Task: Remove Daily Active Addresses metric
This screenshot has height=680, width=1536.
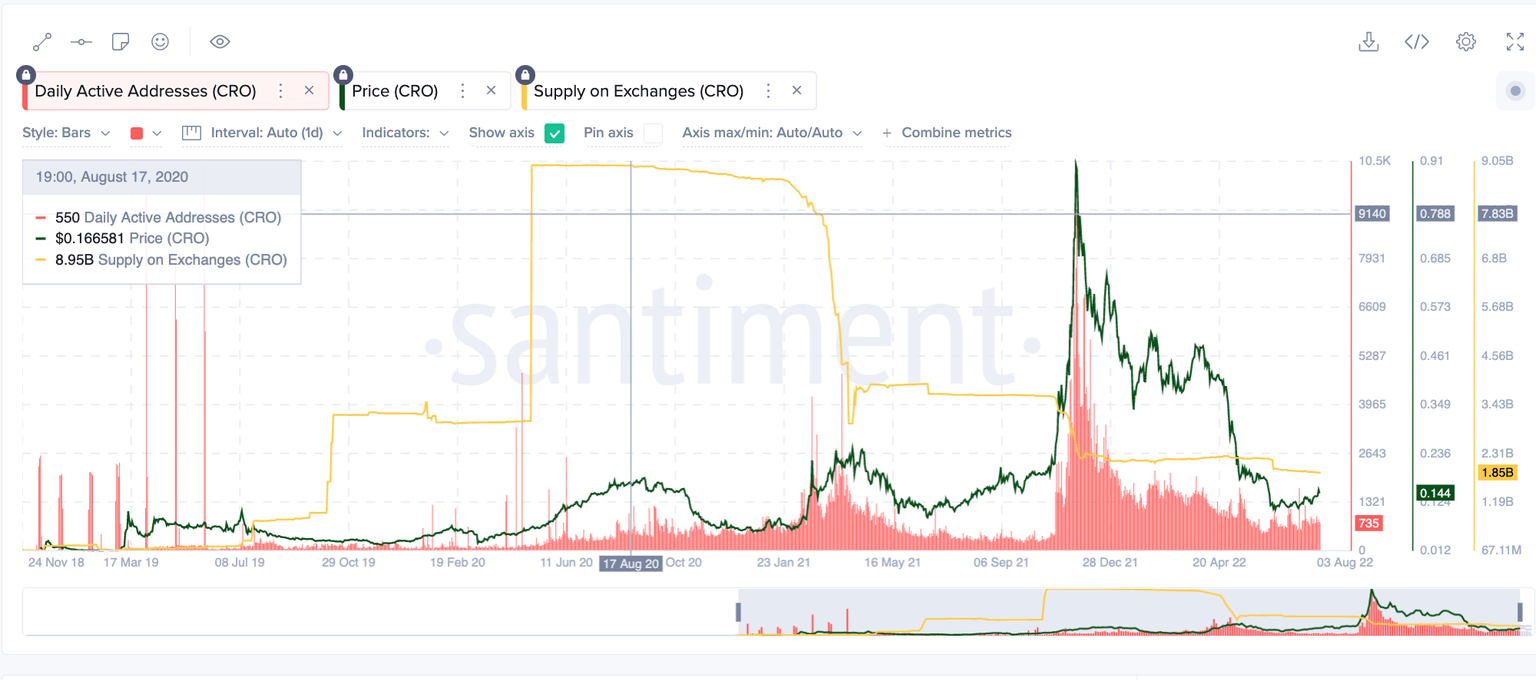Action: (x=309, y=90)
